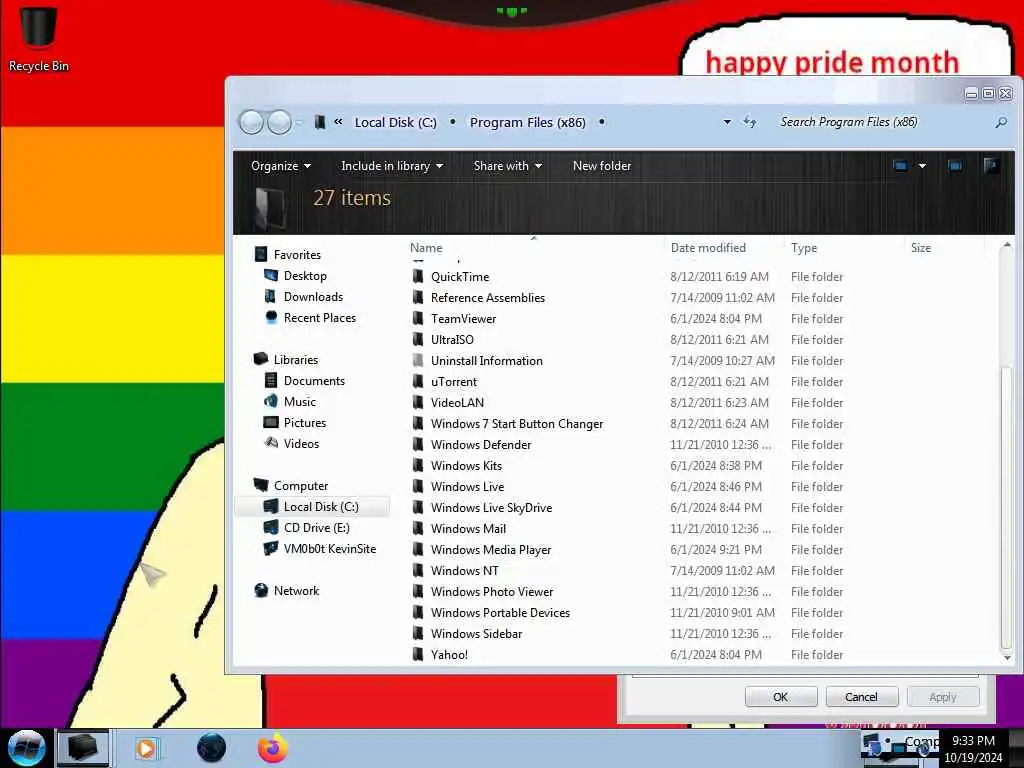The width and height of the screenshot is (1024, 768).
Task: Launch Firefox from the taskbar
Action: point(272,748)
